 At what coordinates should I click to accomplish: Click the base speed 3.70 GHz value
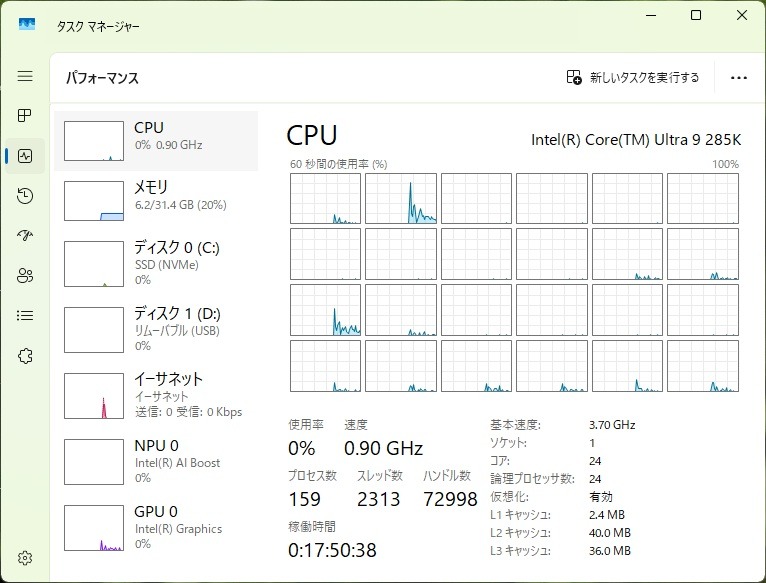point(612,425)
